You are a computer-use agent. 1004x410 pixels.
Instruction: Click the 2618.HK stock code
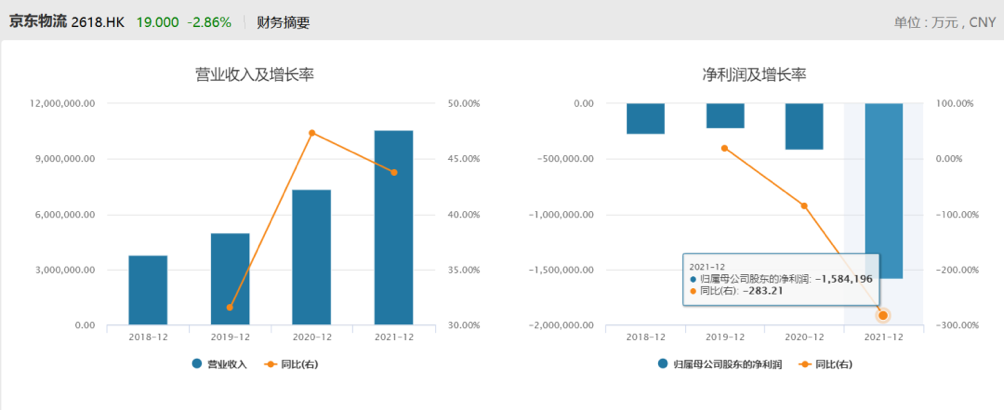(x=98, y=21)
